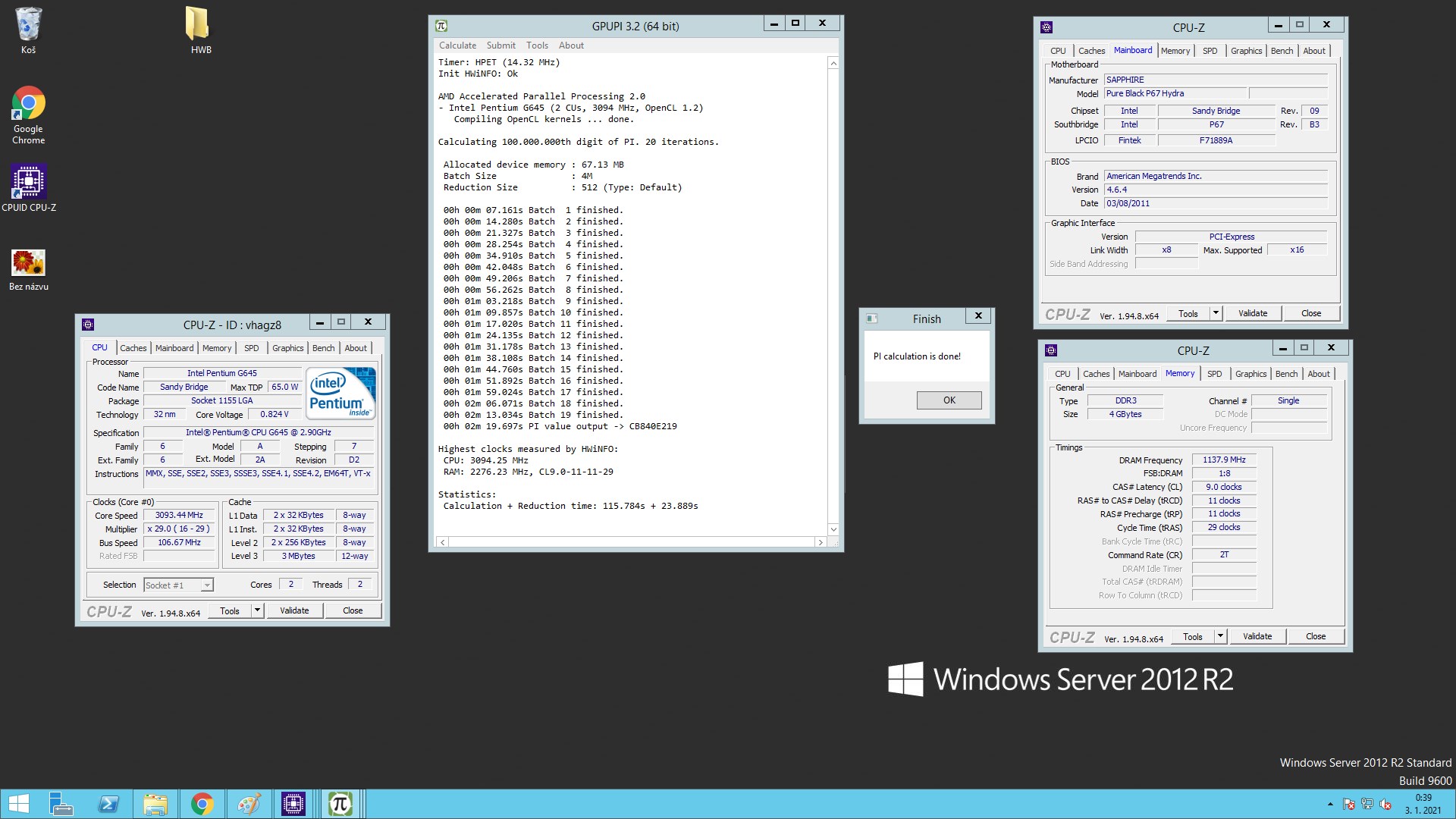Viewport: 1456px width, 819px height.
Task: Open PowerShell from taskbar
Action: coord(108,804)
